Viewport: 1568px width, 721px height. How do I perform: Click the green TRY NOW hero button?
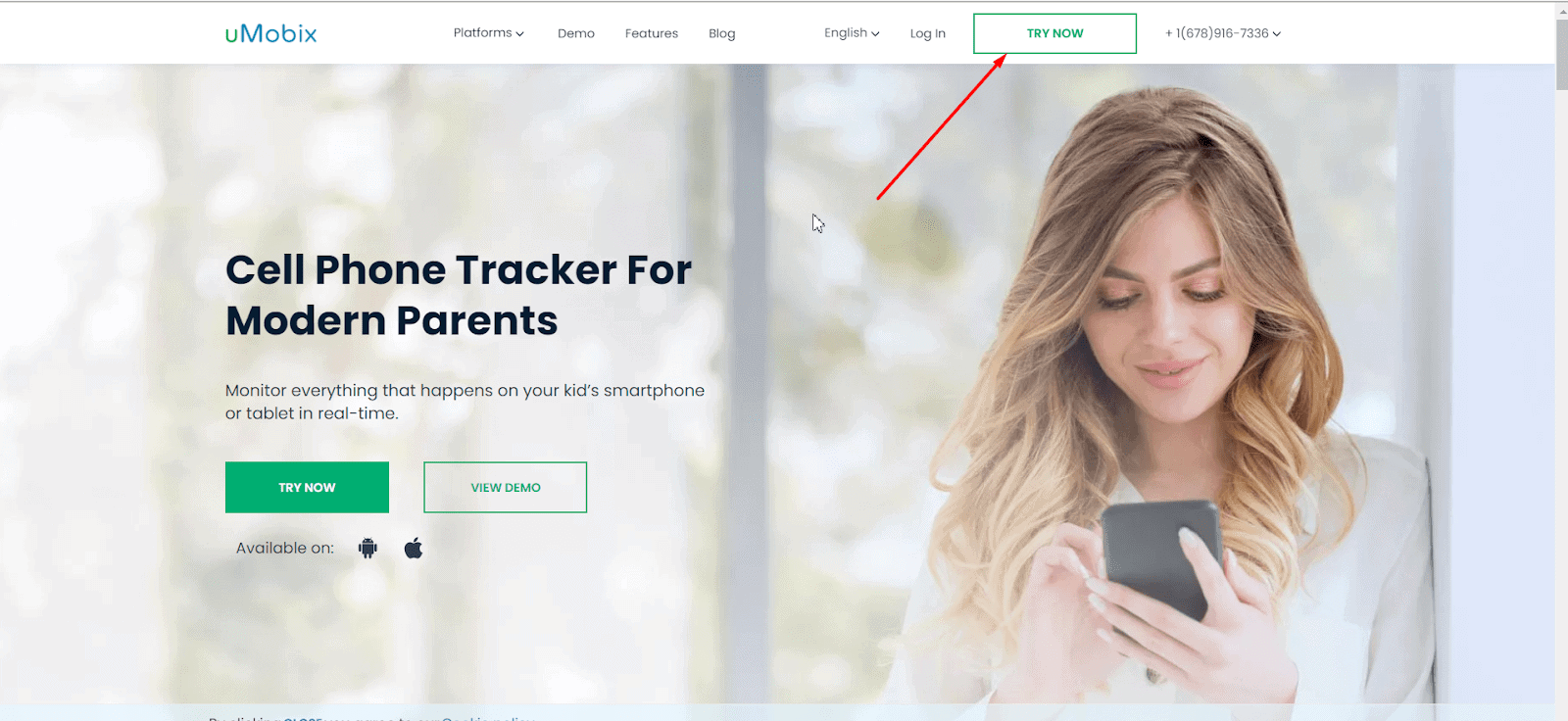click(307, 487)
